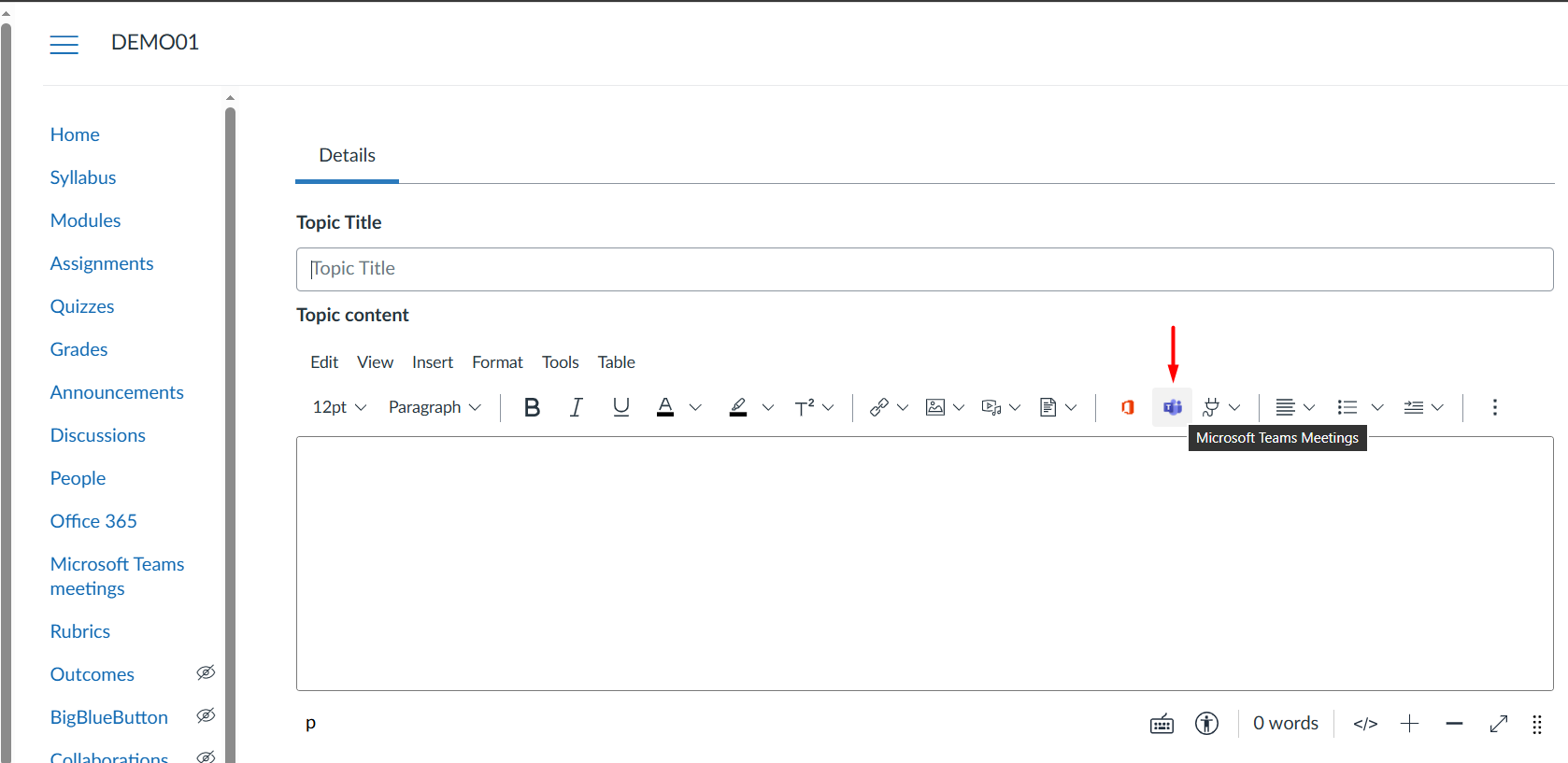Toggle bold formatting
The image size is (1568, 763).
click(532, 407)
